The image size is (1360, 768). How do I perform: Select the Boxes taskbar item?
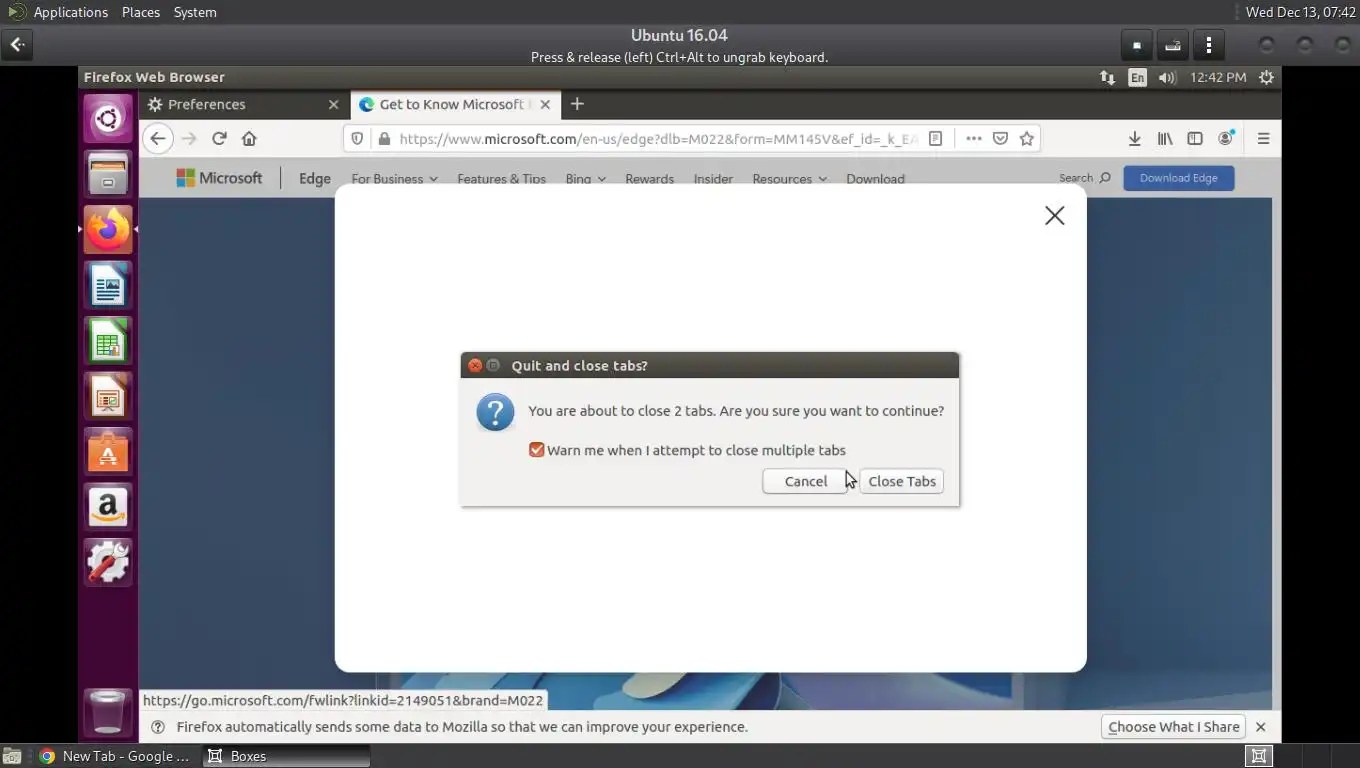pyautogui.click(x=286, y=756)
